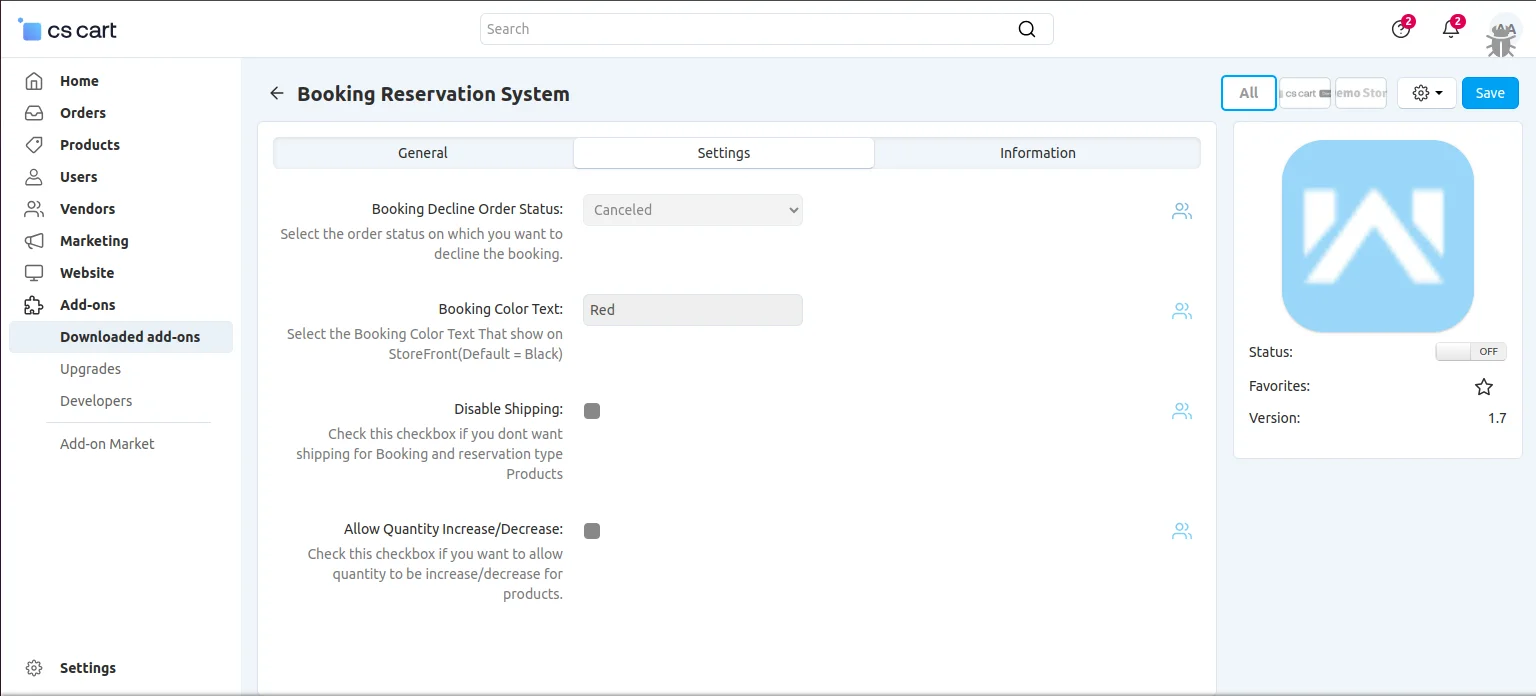The image size is (1536, 696).
Task: Star the add-on as favorite
Action: pos(1483,387)
